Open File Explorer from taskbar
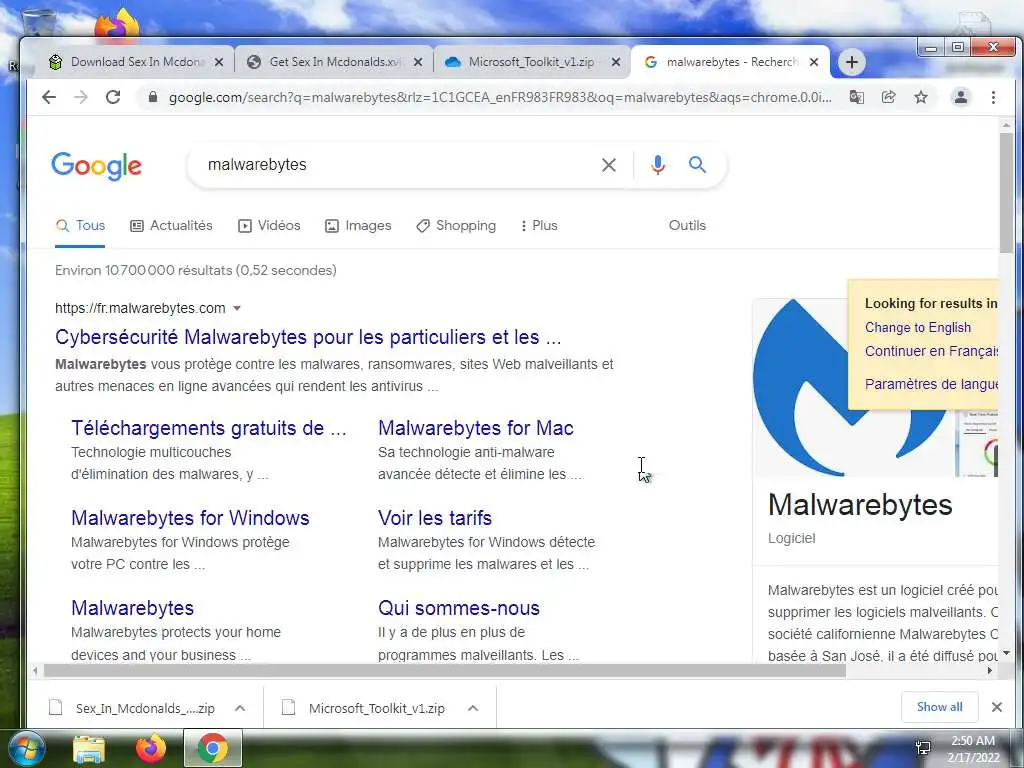Screen dimensions: 1024x768 point(89,749)
